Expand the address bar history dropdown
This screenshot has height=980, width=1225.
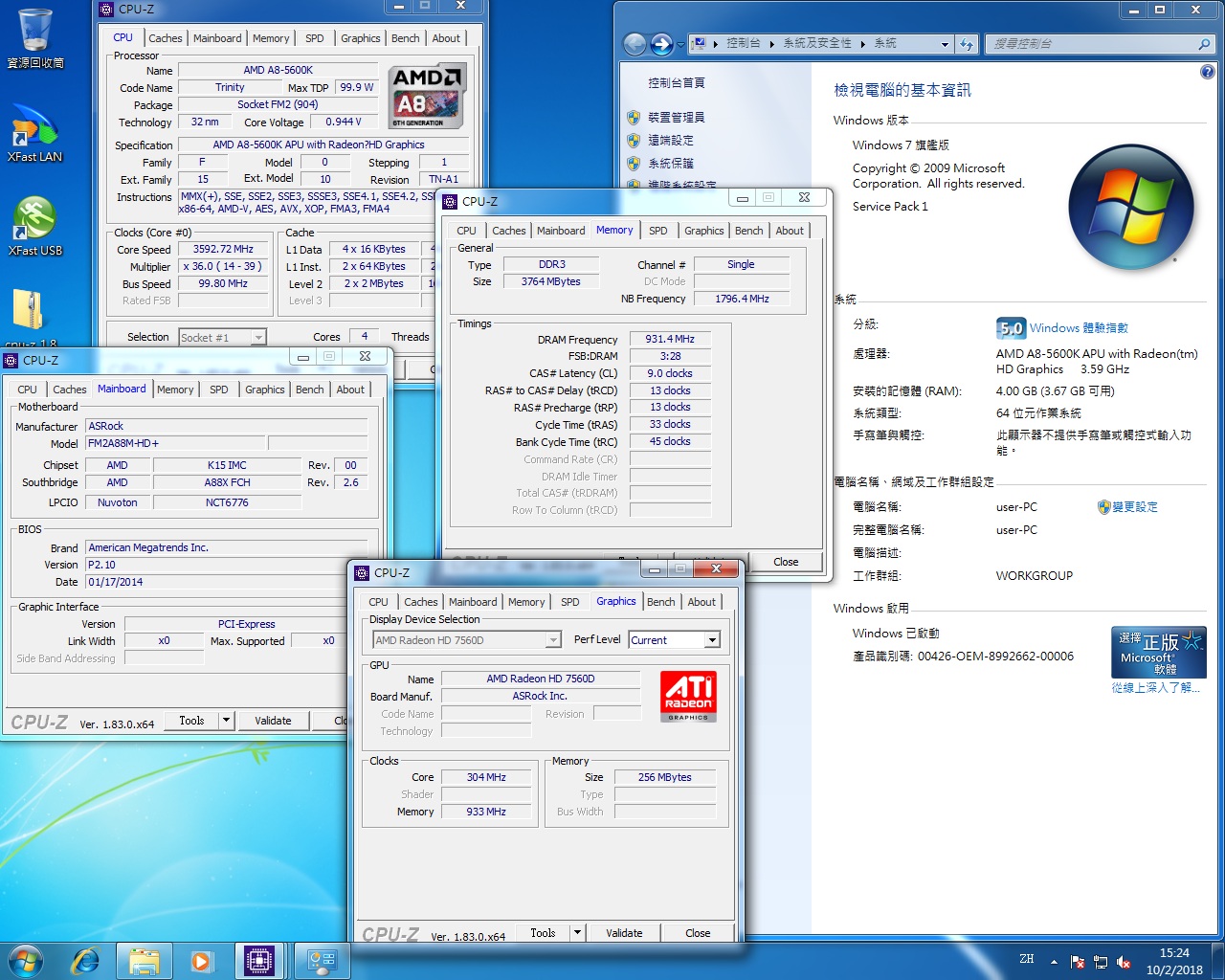pyautogui.click(x=945, y=44)
